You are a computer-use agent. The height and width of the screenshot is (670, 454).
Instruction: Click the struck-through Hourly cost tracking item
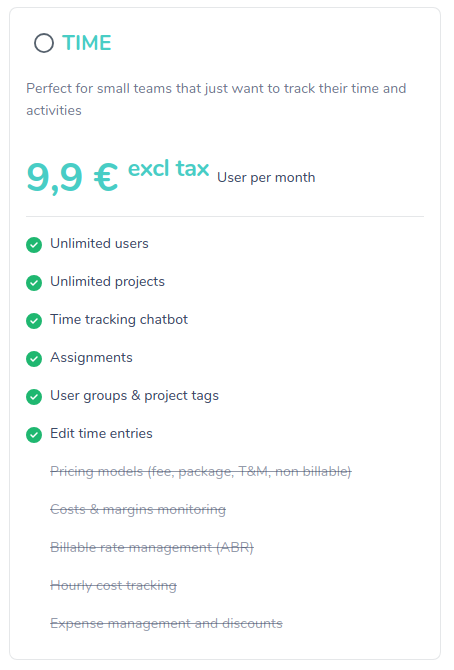[113, 586]
